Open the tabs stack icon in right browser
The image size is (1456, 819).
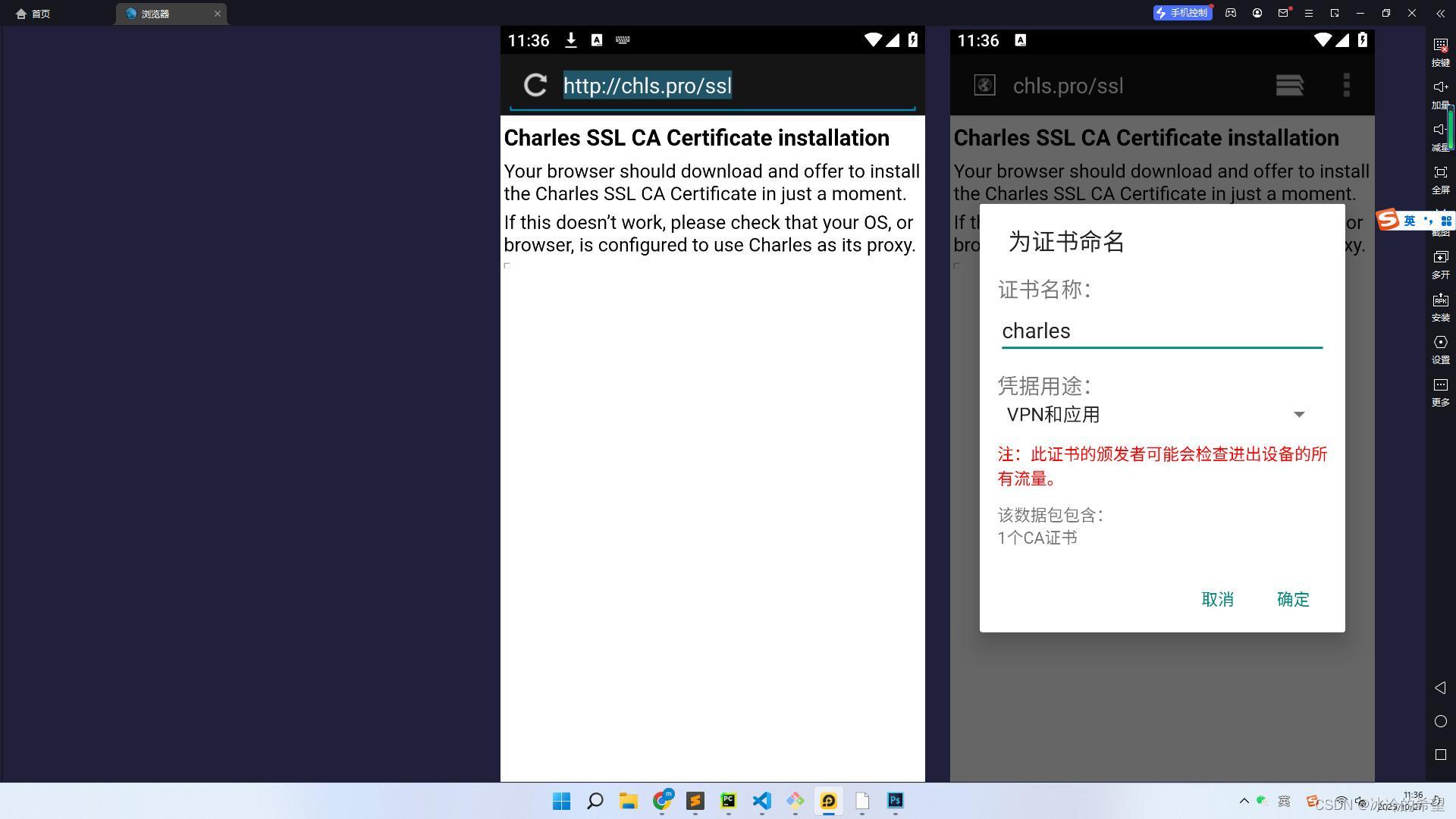(1289, 85)
